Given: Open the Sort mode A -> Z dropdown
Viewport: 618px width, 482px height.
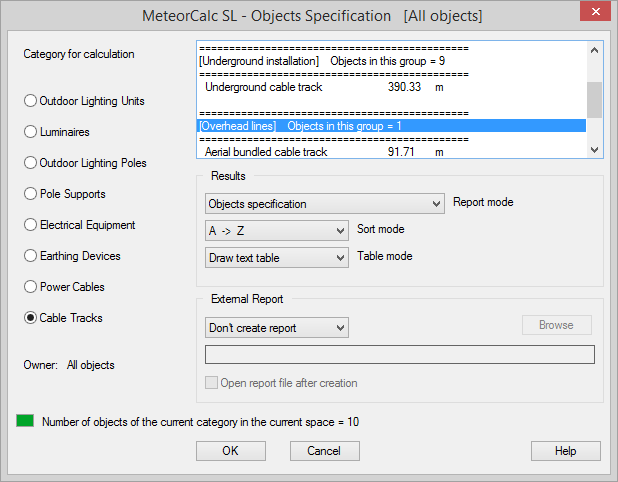Looking at the screenshot, I should 277,231.
